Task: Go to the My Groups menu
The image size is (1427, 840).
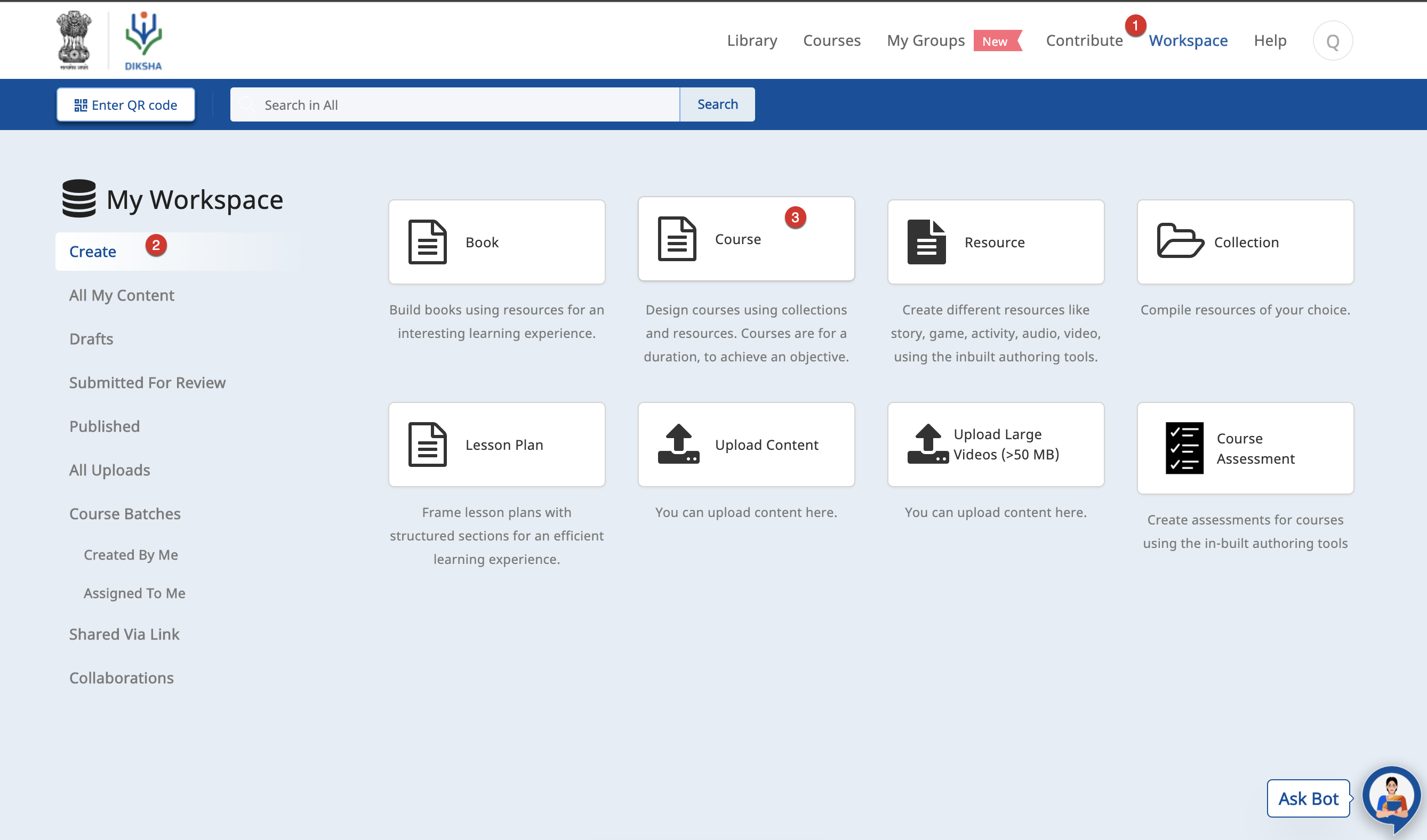Action: tap(925, 41)
